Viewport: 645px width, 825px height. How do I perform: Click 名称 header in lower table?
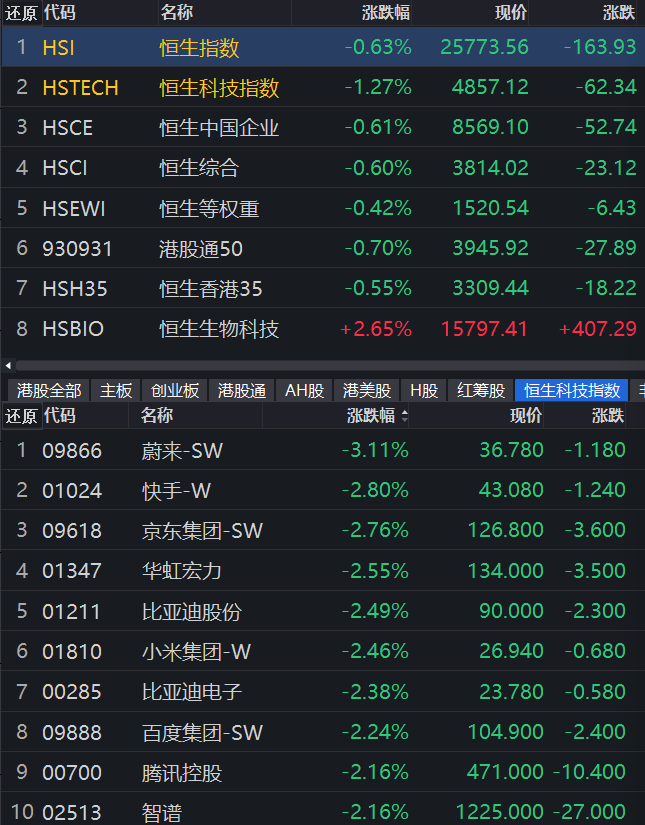pos(157,416)
